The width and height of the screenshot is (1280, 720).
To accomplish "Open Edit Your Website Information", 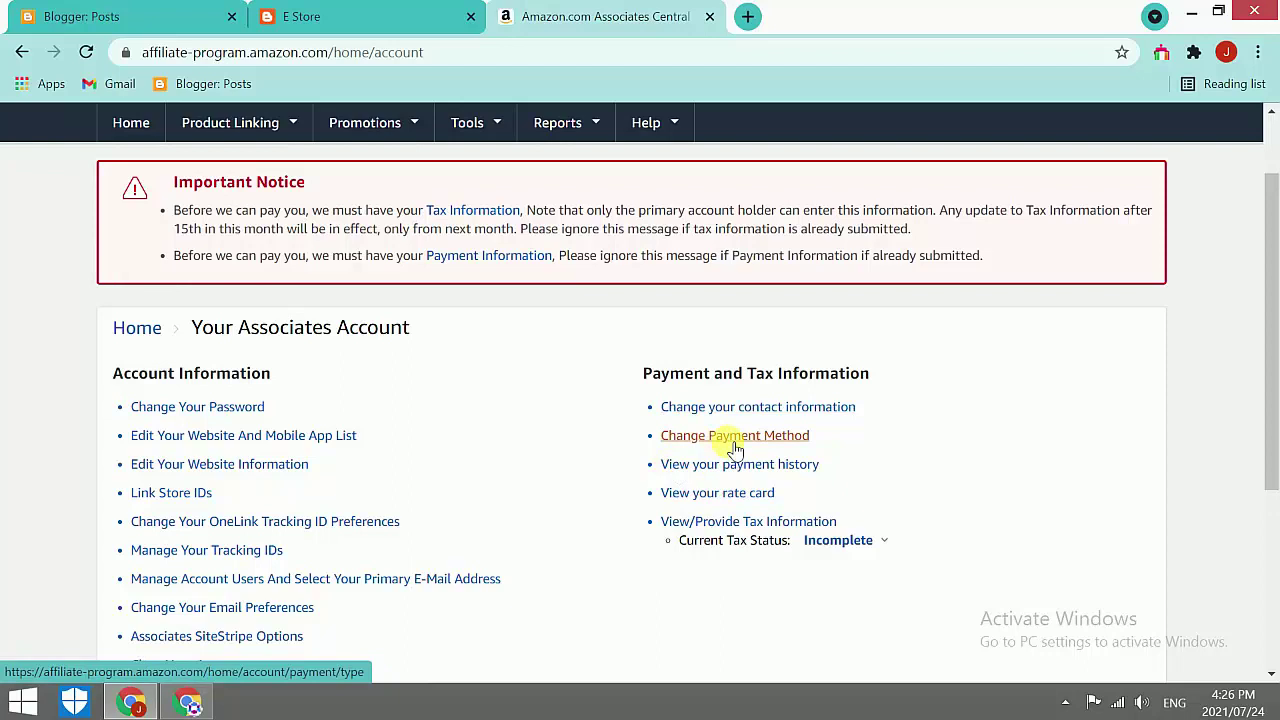I will click(x=220, y=464).
